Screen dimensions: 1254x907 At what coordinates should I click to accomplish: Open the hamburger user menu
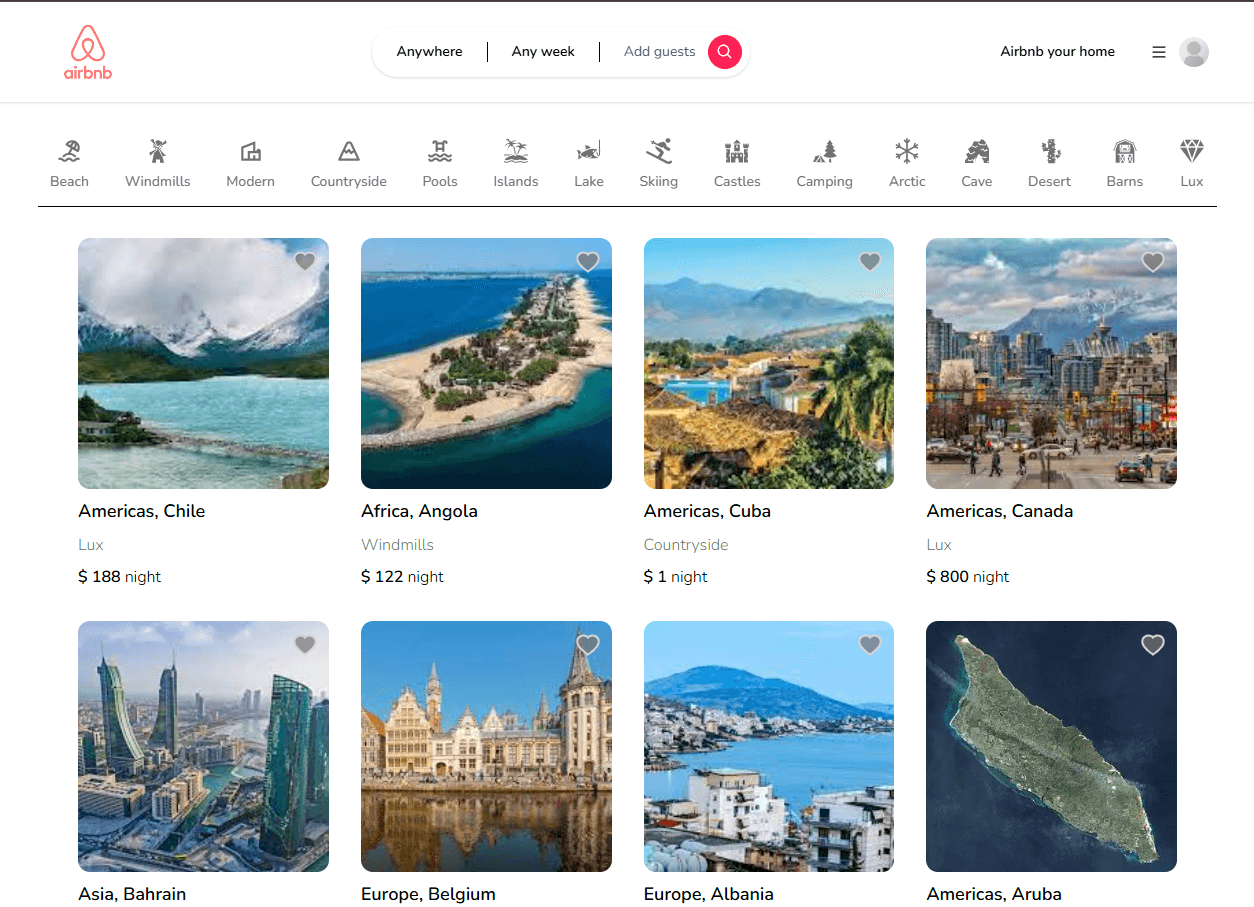(x=1159, y=52)
